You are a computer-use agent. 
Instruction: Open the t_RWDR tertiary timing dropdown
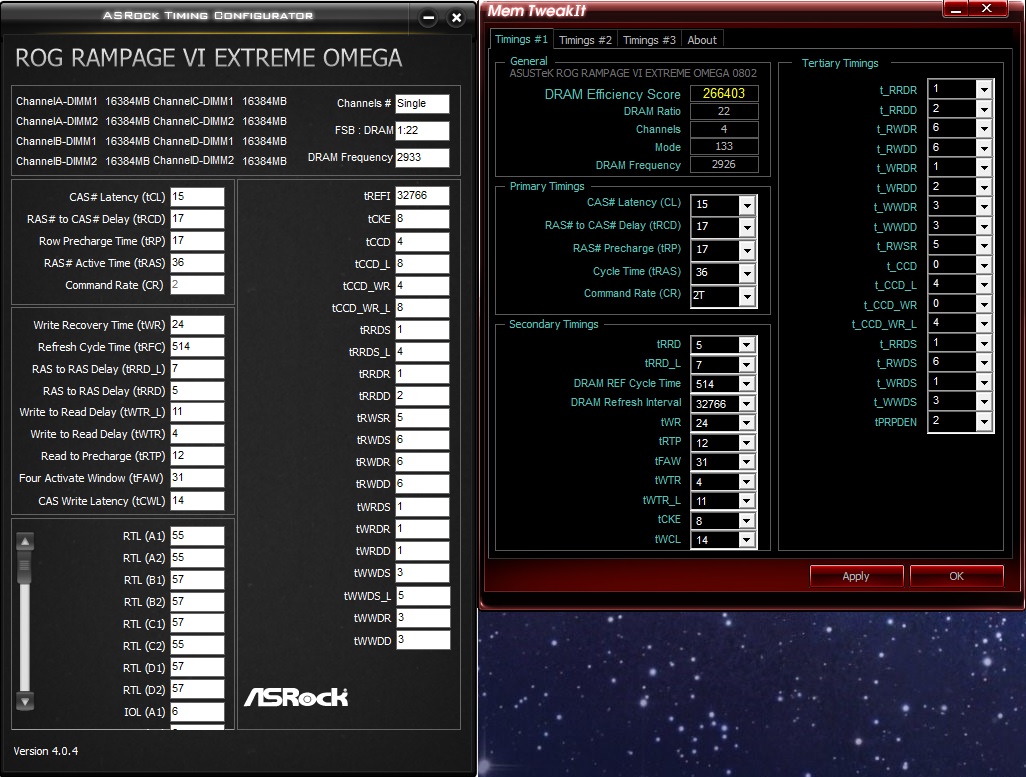pyautogui.click(x=984, y=128)
